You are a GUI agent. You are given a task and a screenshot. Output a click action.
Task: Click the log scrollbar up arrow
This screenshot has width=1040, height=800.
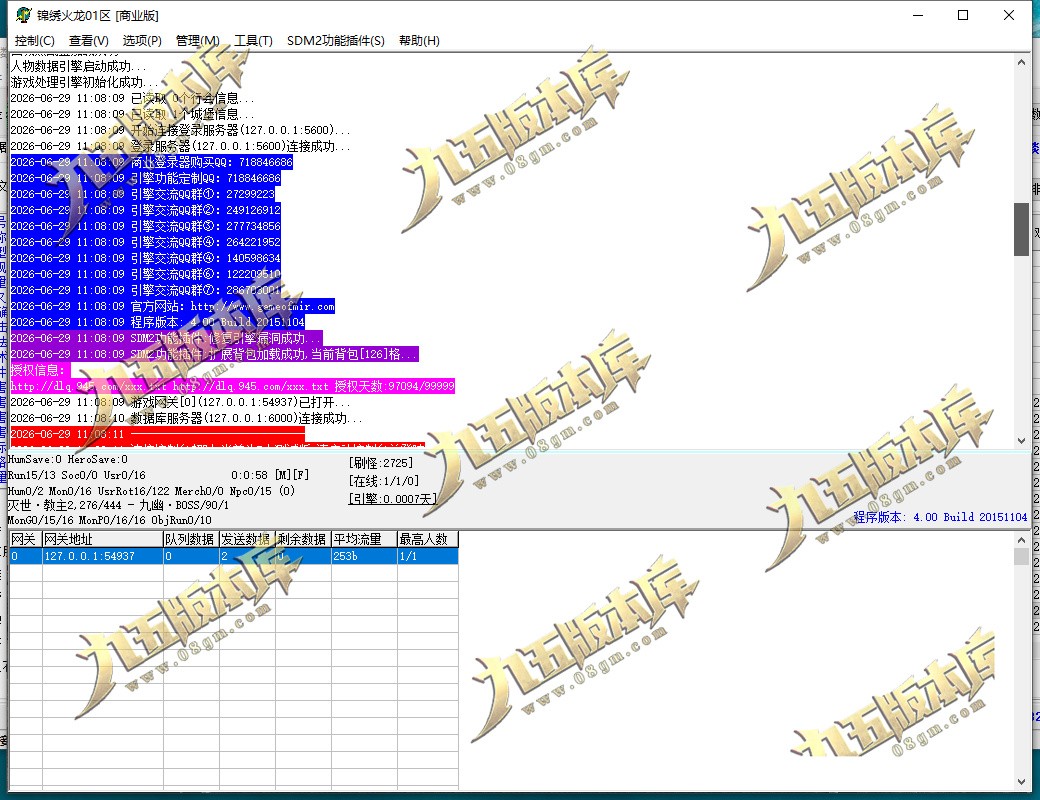tap(1021, 62)
